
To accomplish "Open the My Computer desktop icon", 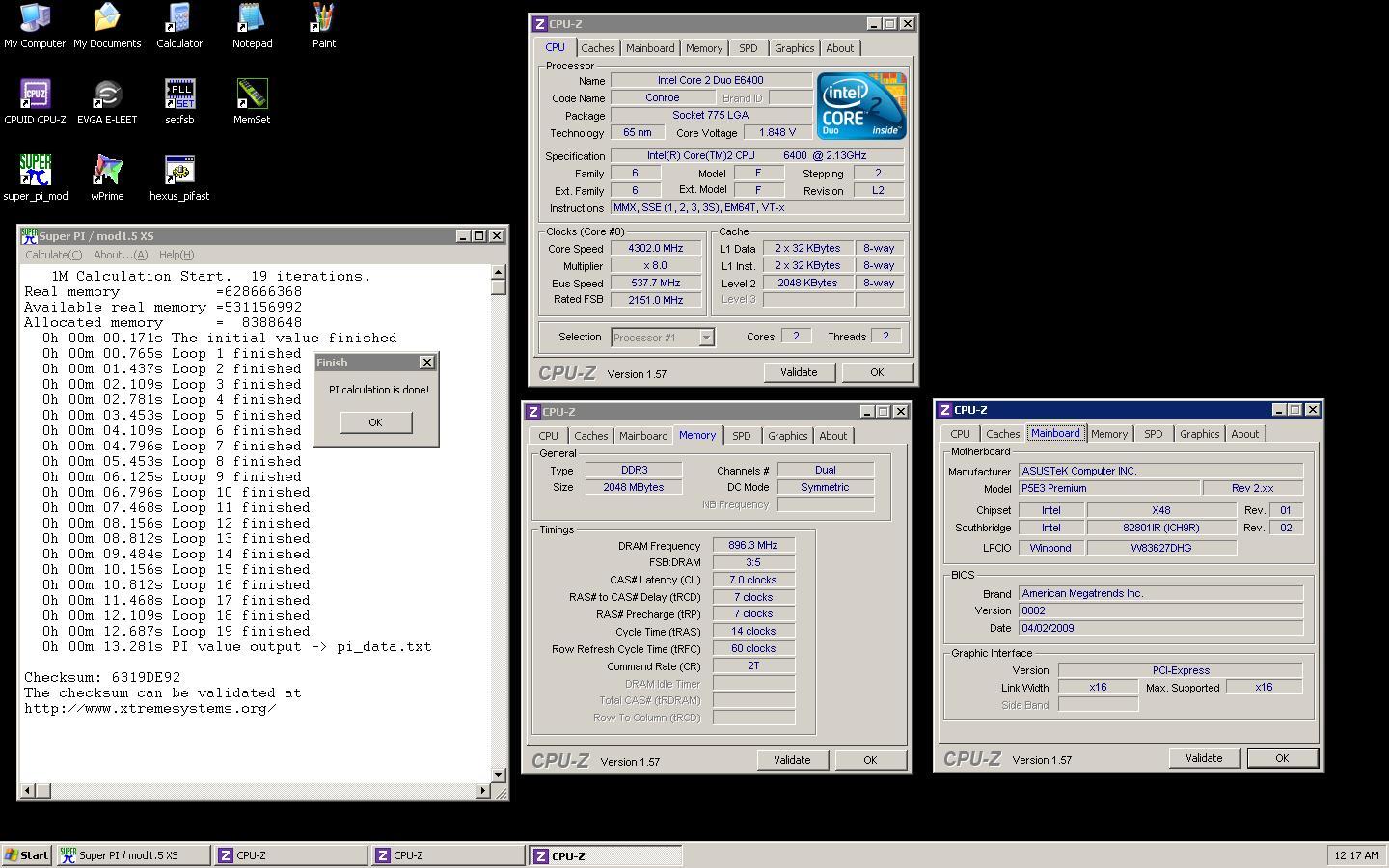I will coord(35,26).
